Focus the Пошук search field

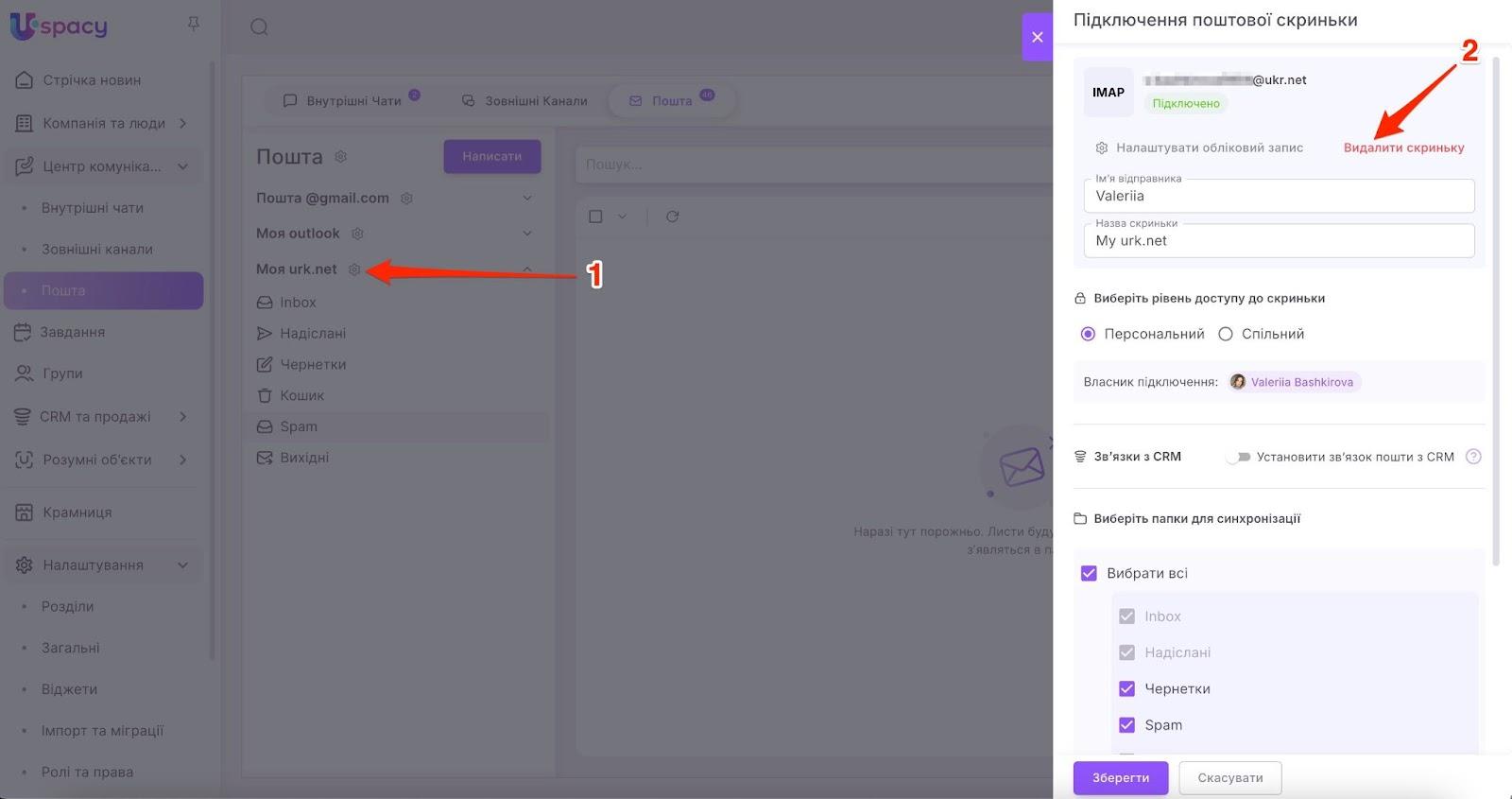tap(813, 165)
